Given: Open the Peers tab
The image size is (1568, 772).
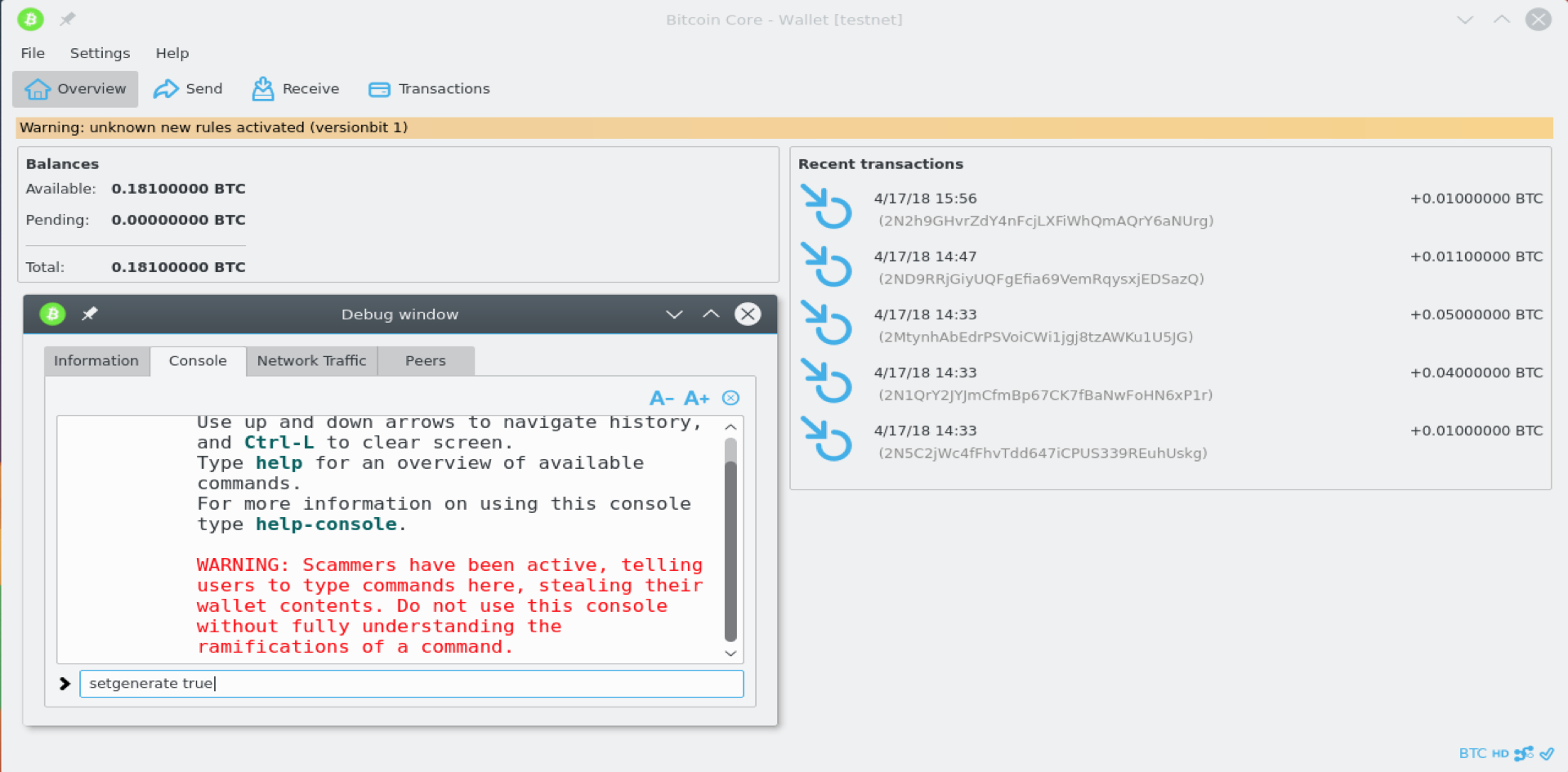Looking at the screenshot, I should pos(426,361).
